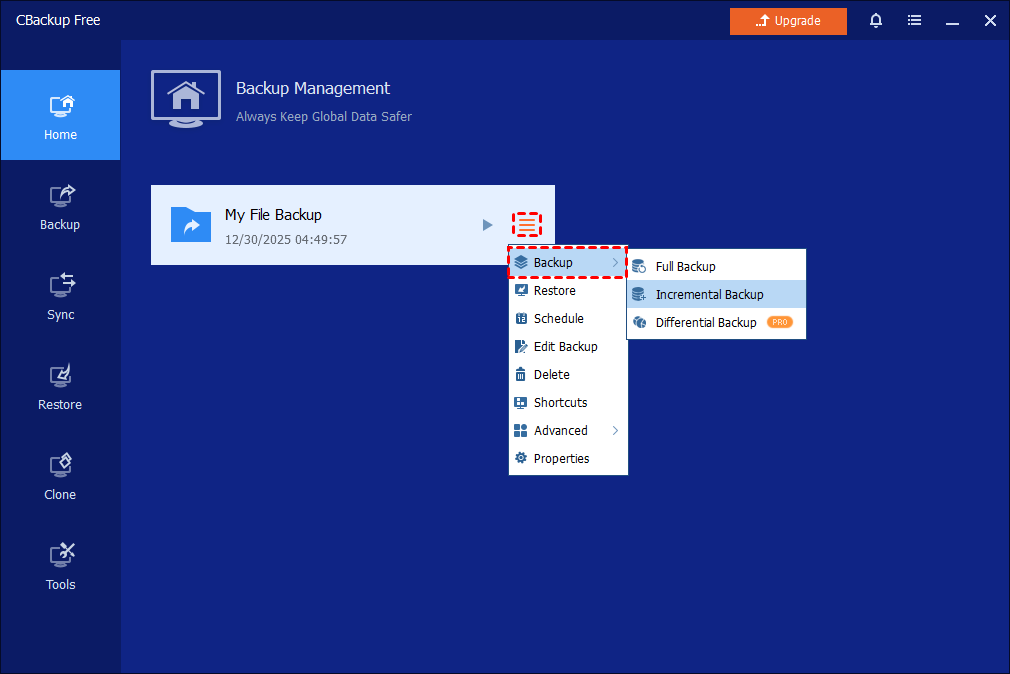
Task: Click Schedule in the context menu
Action: click(558, 318)
